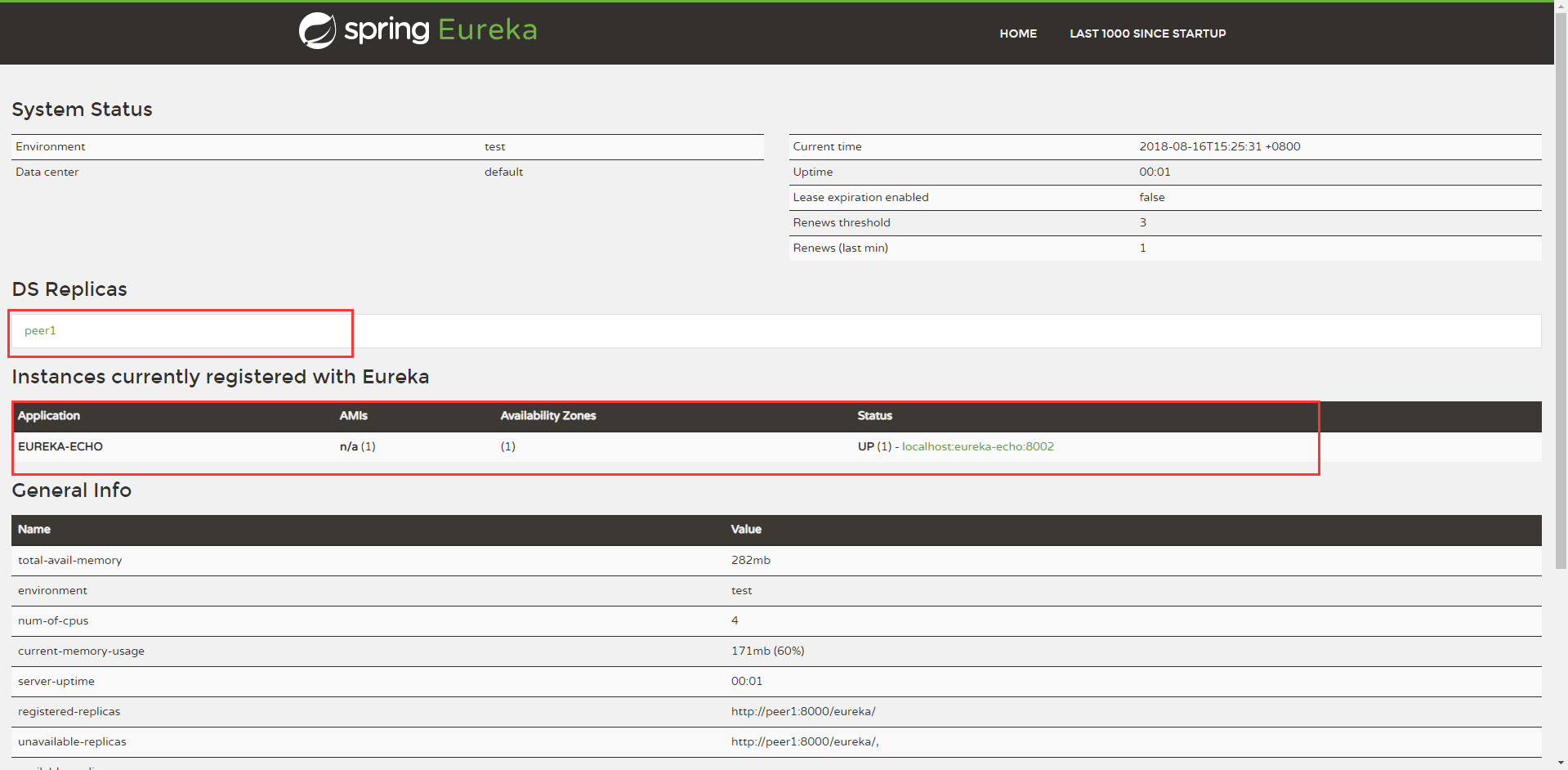This screenshot has width=1568, height=770.
Task: Click the Data center label
Action: pos(47,172)
